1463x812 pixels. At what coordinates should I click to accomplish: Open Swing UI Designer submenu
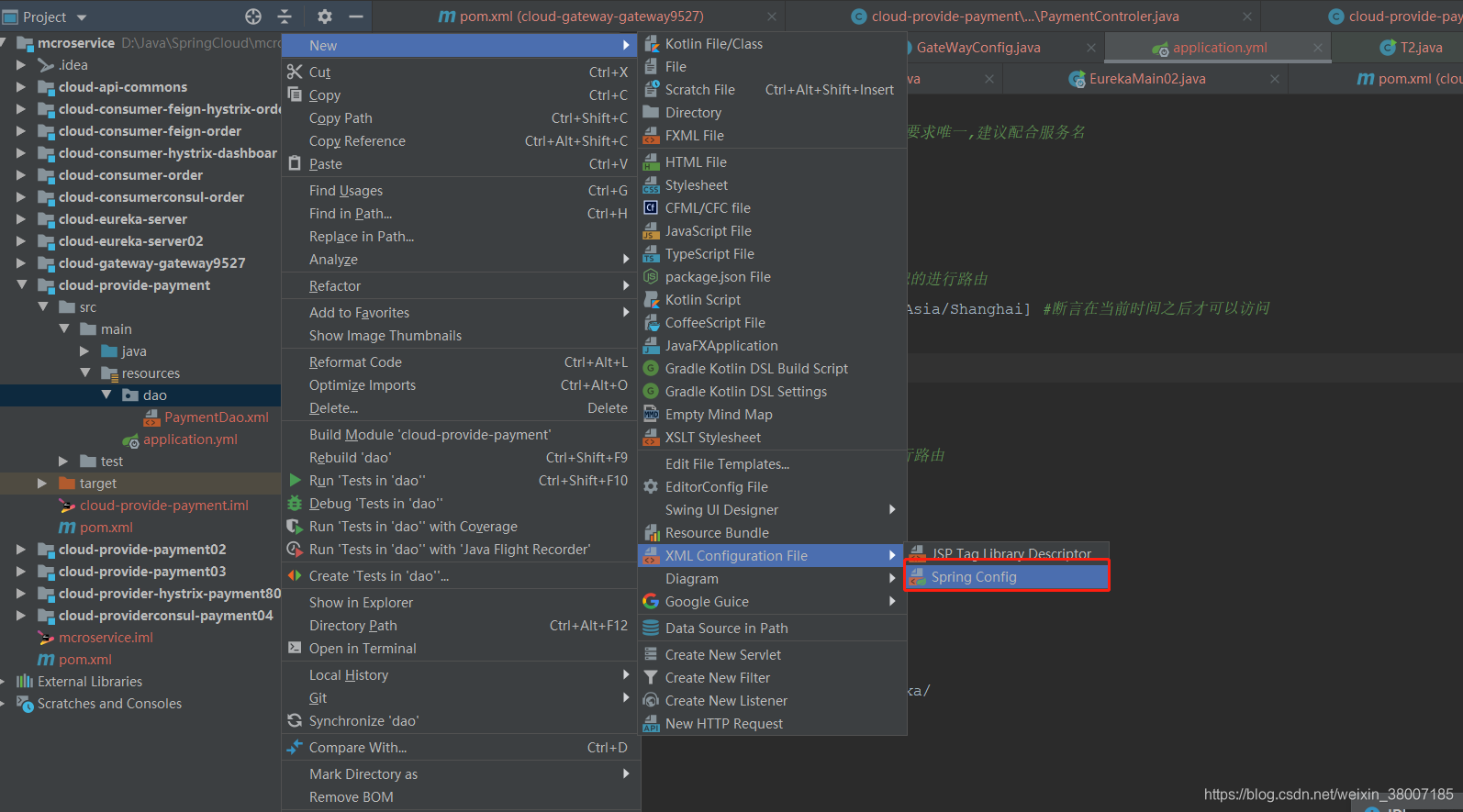click(x=772, y=509)
